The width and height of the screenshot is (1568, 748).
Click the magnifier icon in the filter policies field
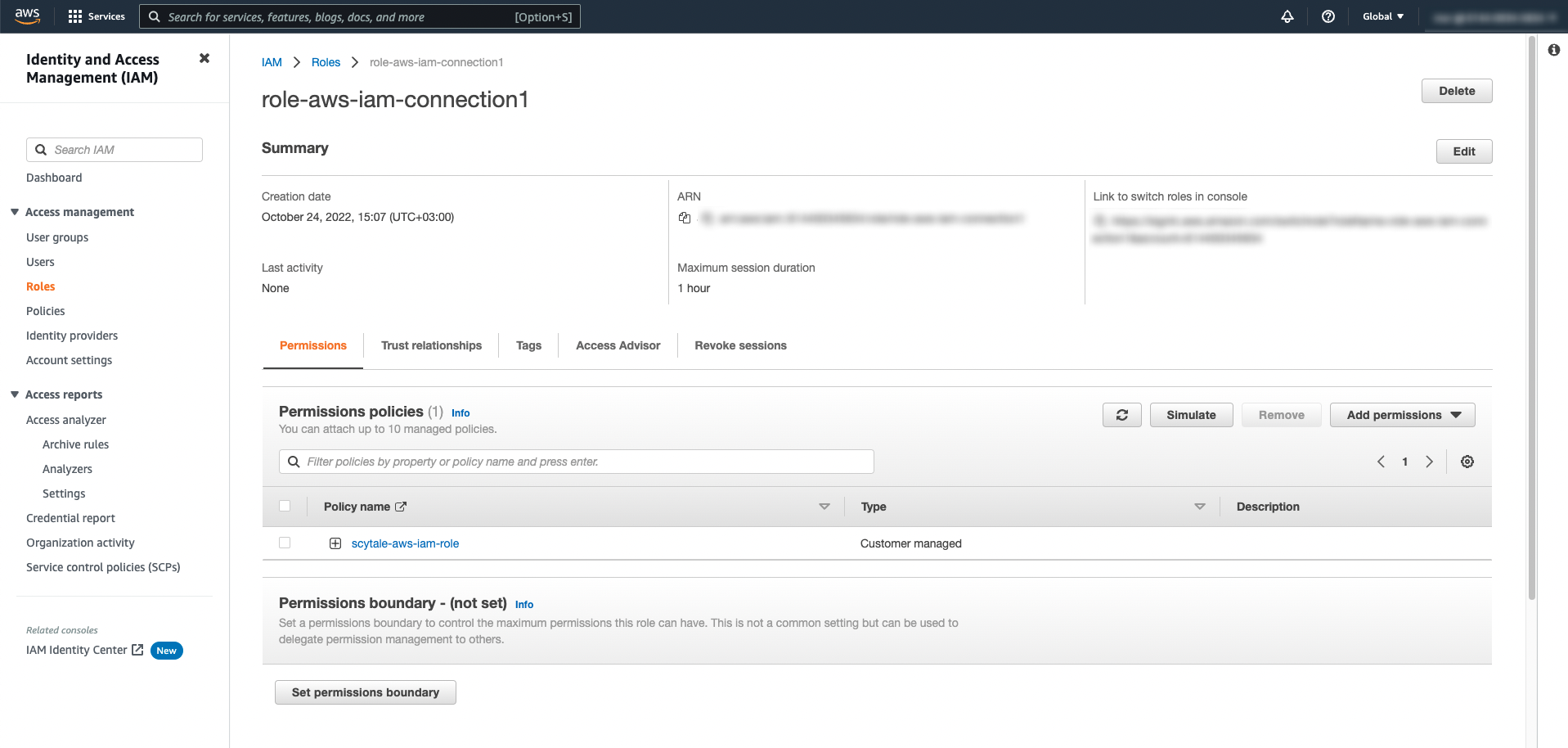294,462
